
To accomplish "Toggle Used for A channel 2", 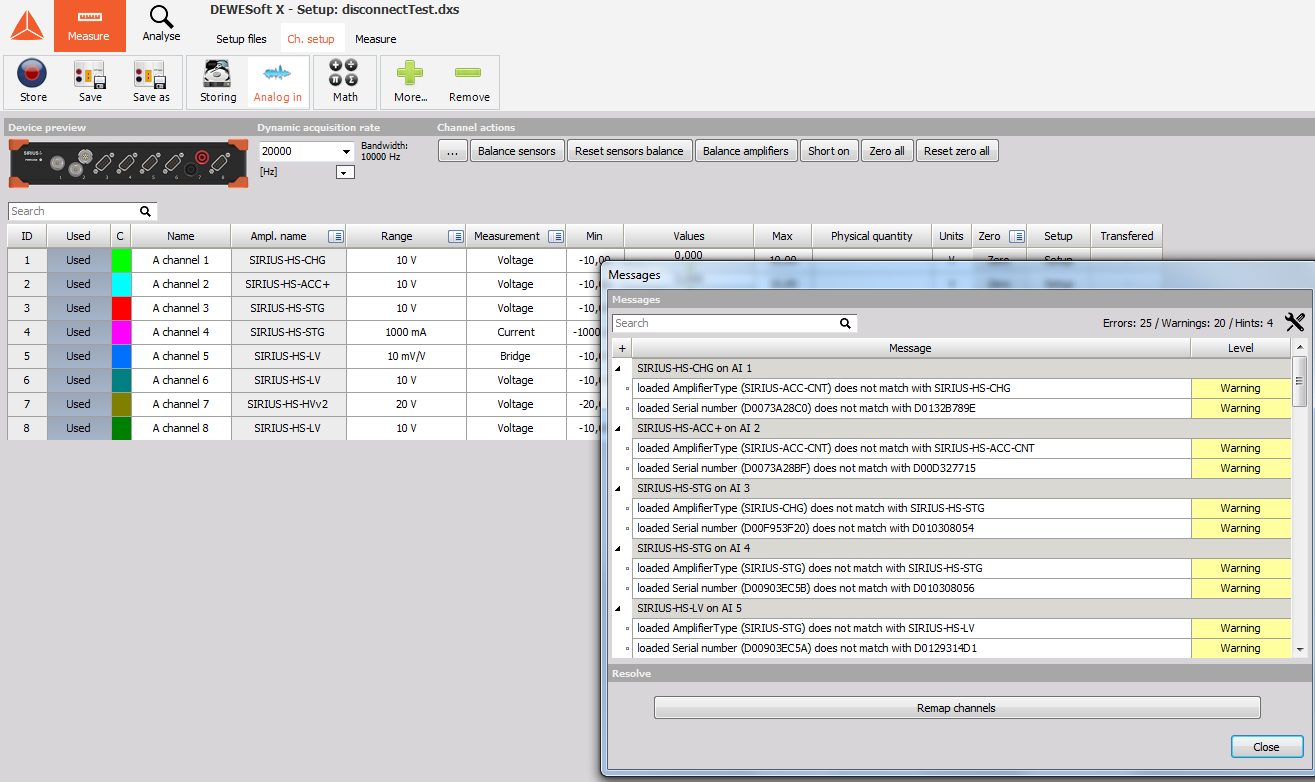I will pos(78,284).
